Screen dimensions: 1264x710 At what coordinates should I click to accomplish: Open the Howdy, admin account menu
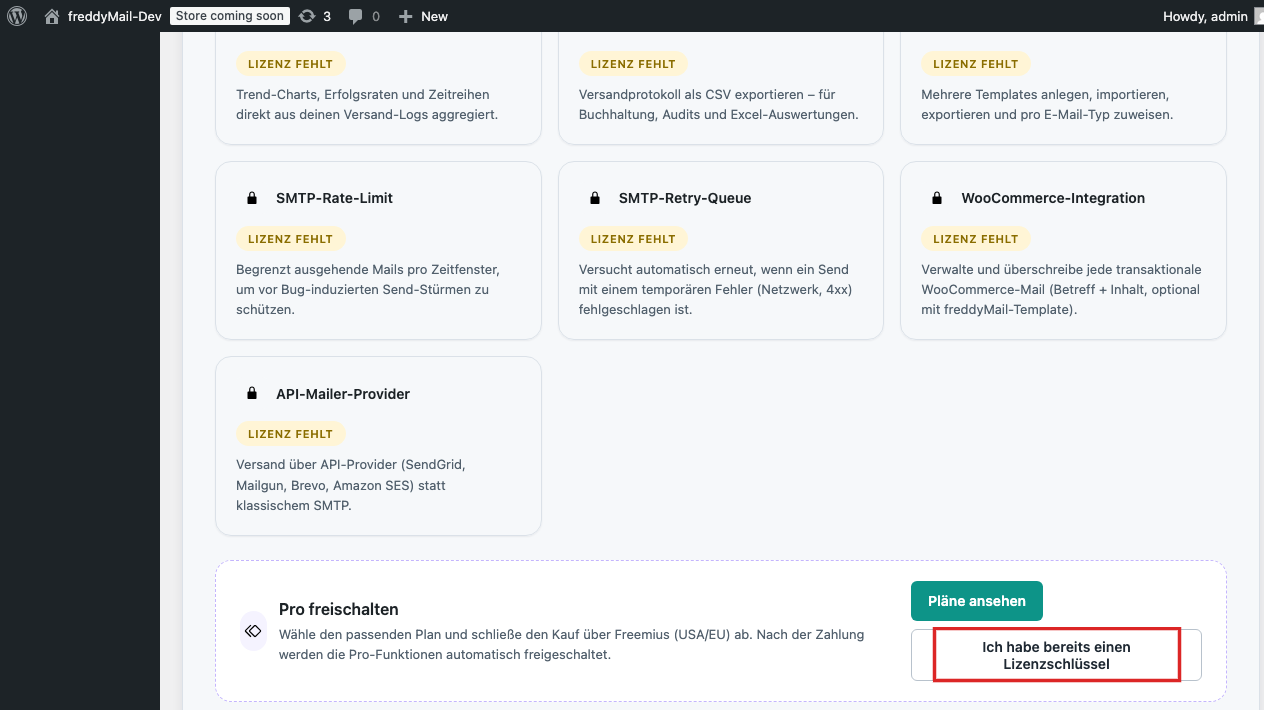(1205, 16)
